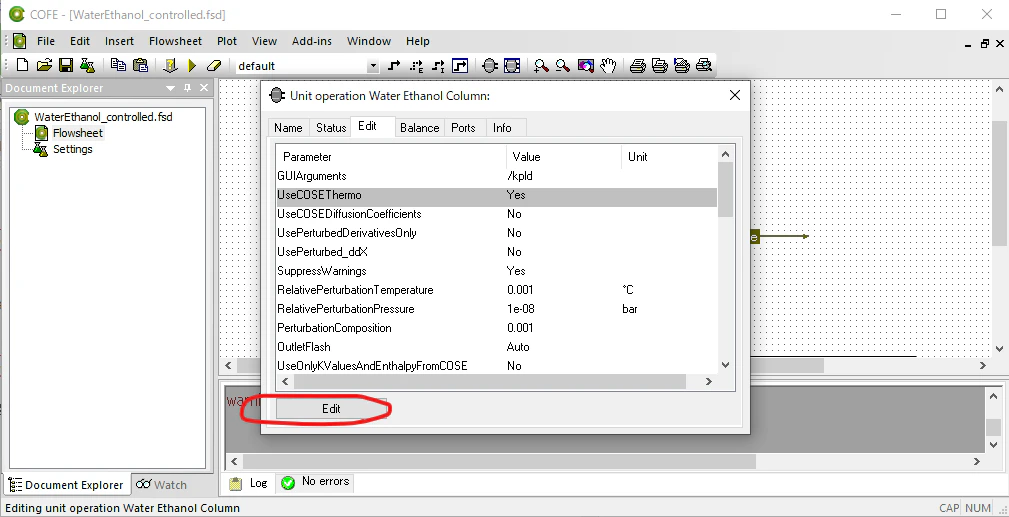Open the Insert menu
The height and width of the screenshot is (517, 1009).
[119, 41]
